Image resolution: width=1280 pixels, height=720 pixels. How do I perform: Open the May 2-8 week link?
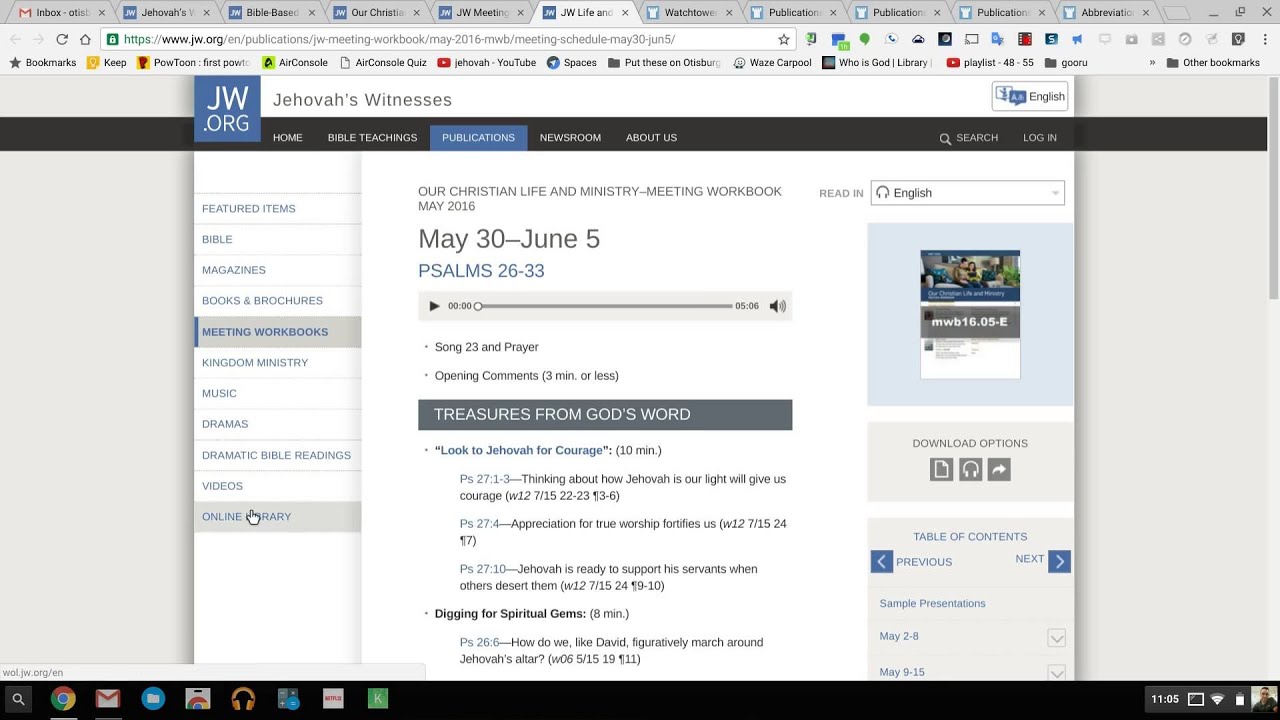click(899, 636)
